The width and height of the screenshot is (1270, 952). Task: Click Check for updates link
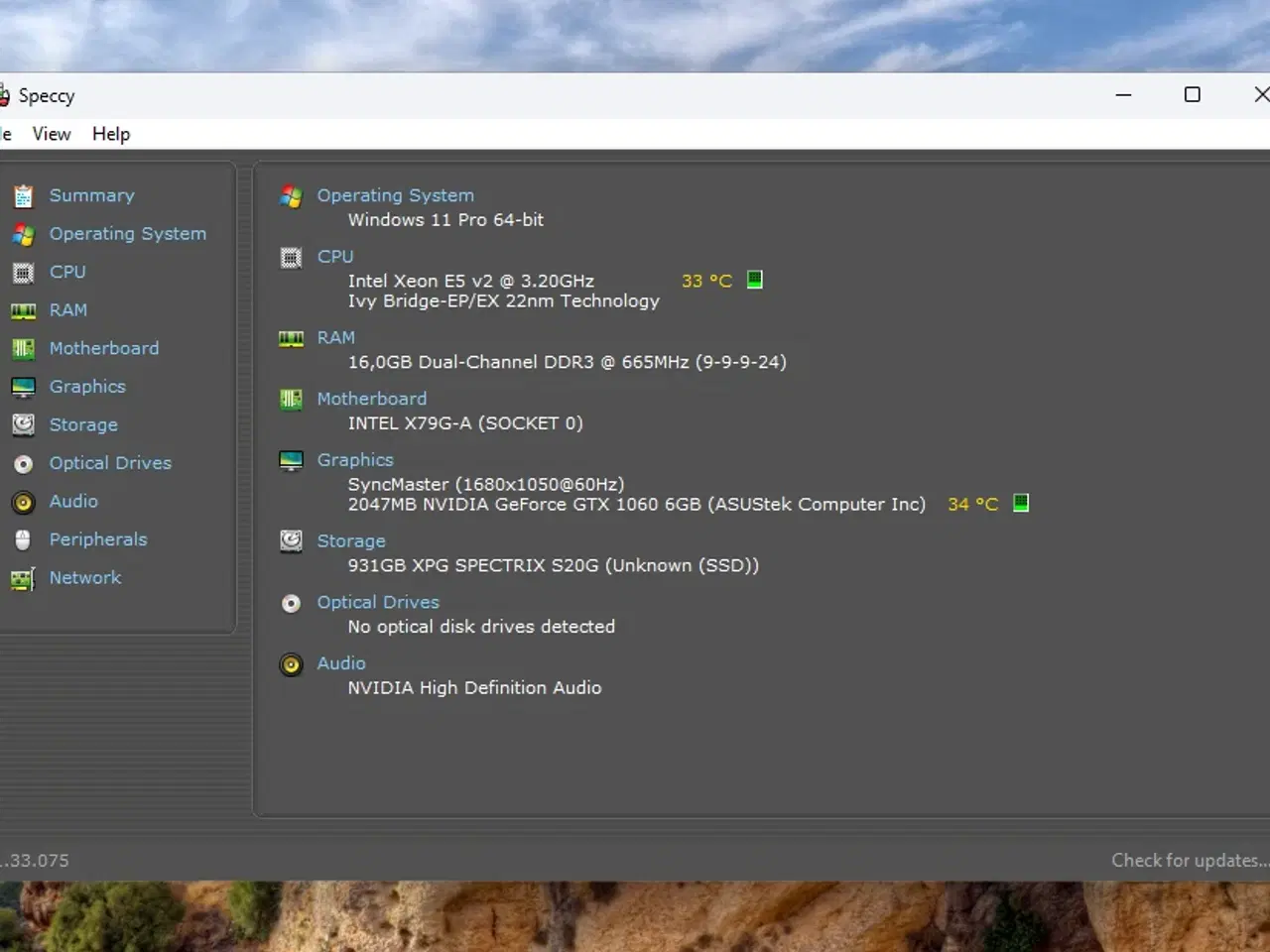(1190, 861)
